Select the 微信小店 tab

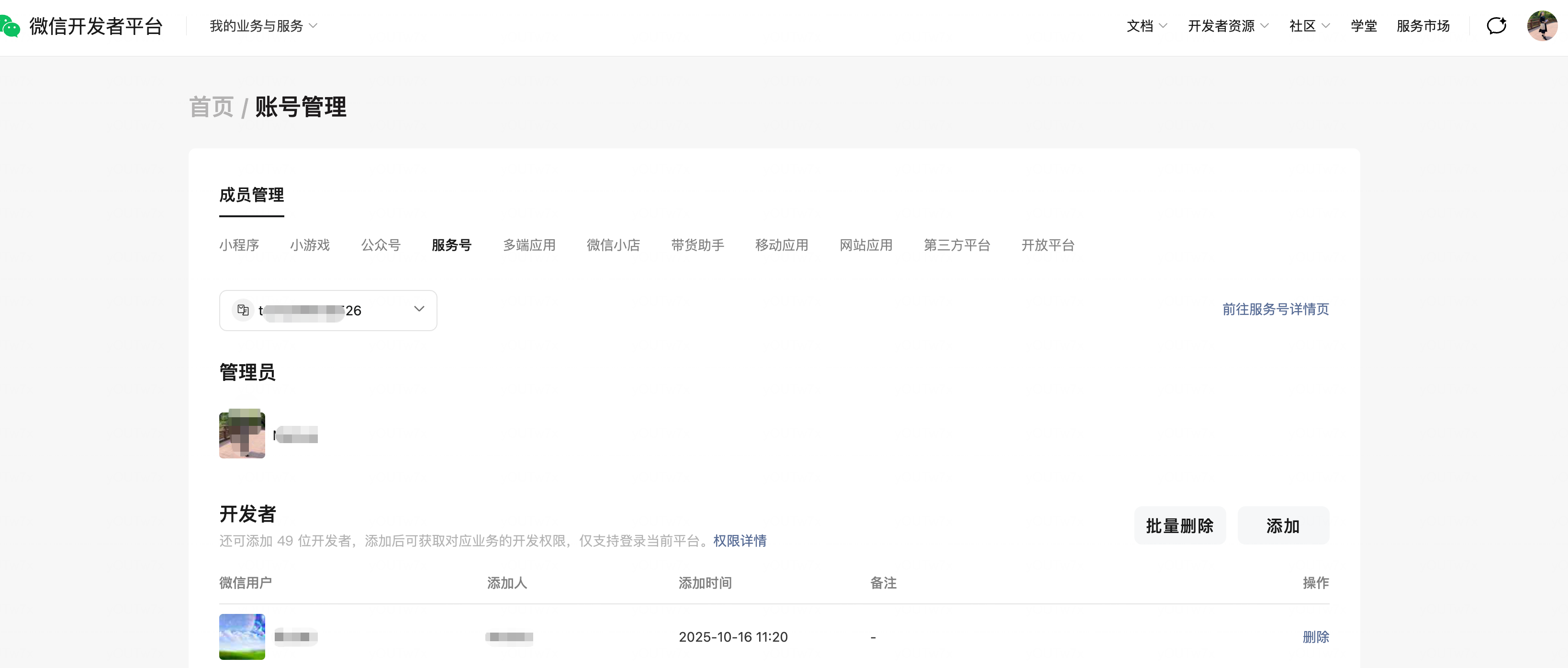[613, 245]
